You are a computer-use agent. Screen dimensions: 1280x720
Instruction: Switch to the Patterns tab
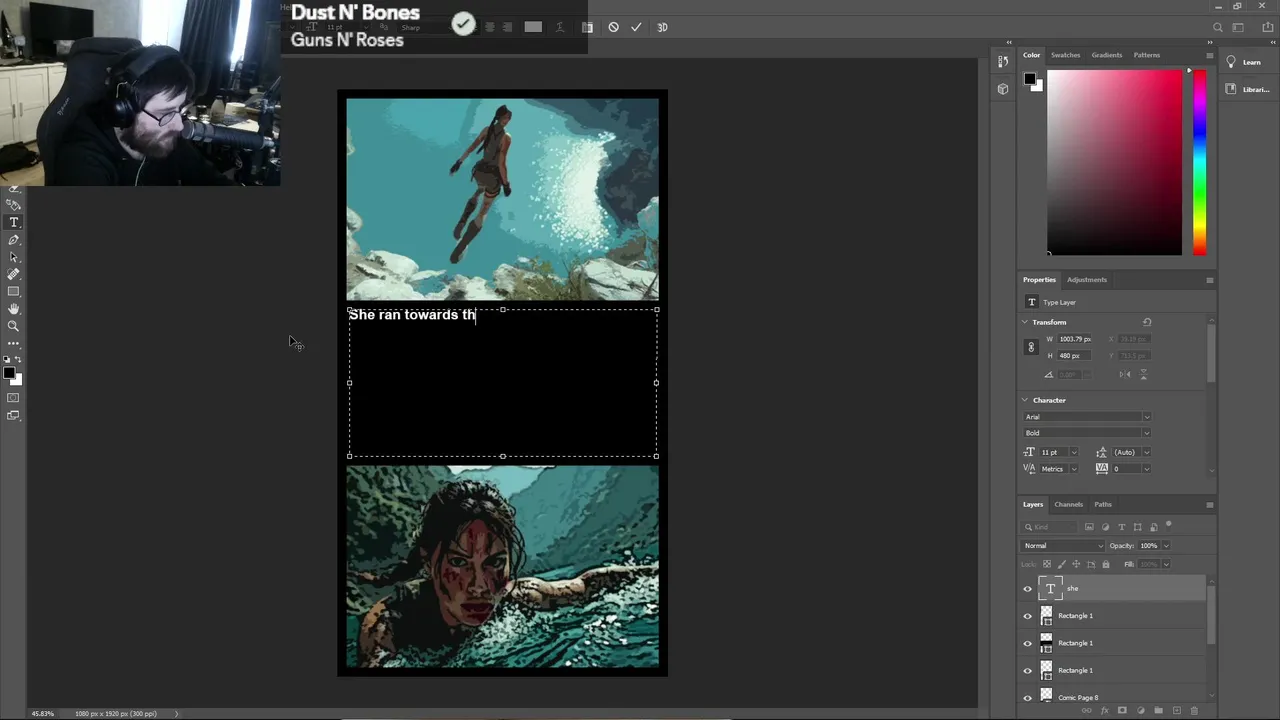(1147, 55)
